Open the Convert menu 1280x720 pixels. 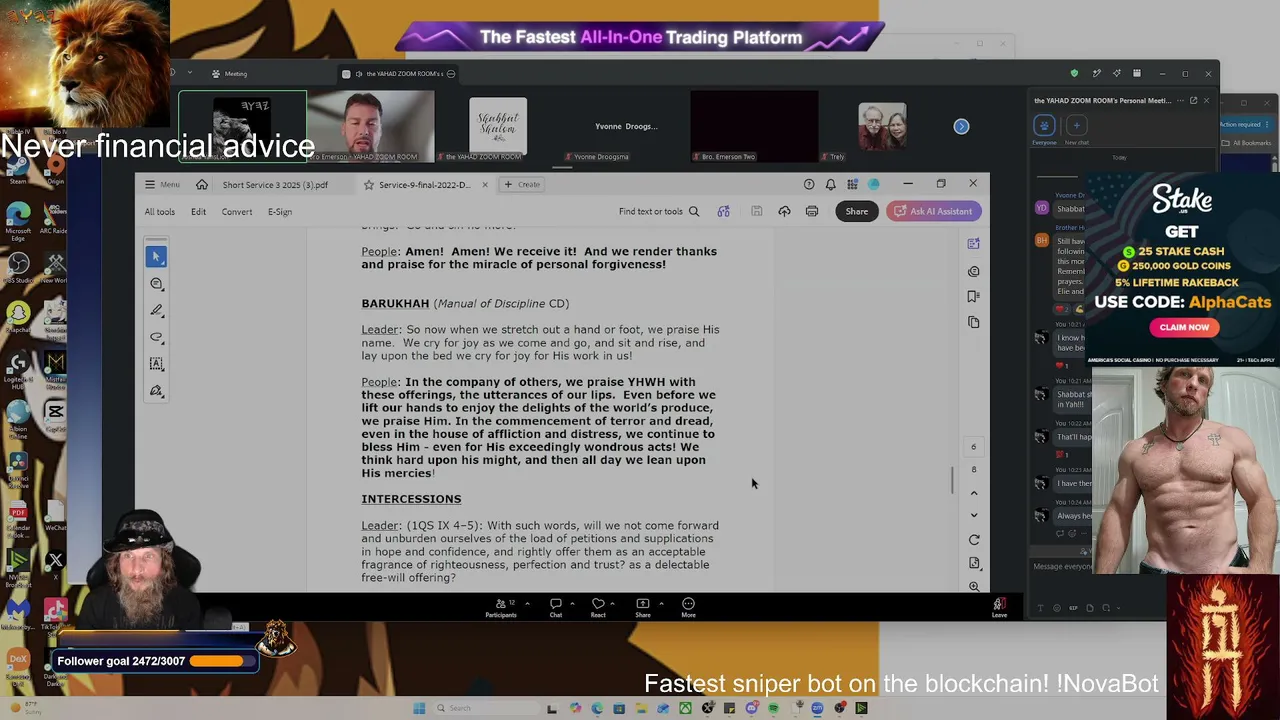pos(237,212)
